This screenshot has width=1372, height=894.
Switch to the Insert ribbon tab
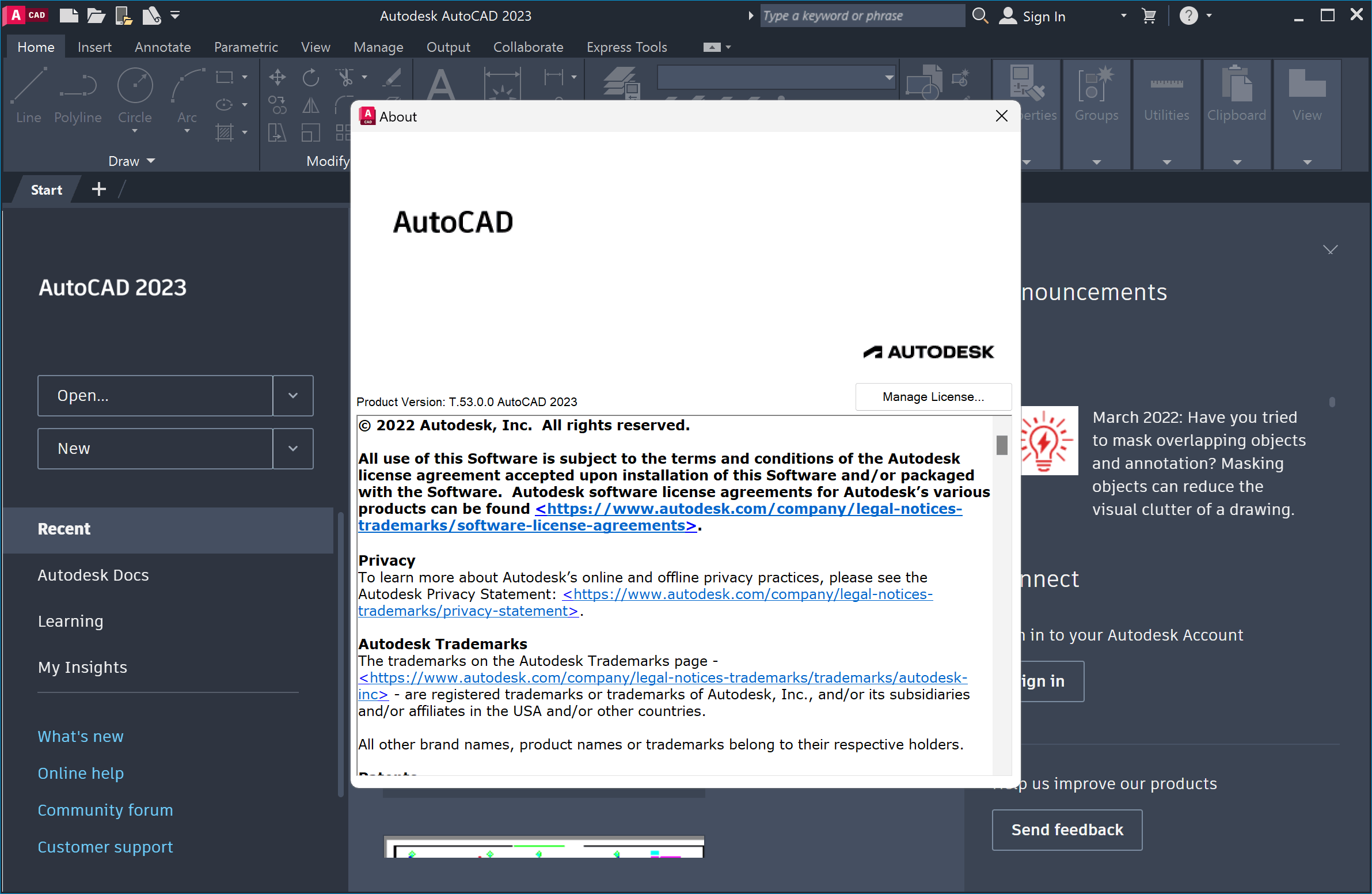pyautogui.click(x=94, y=47)
